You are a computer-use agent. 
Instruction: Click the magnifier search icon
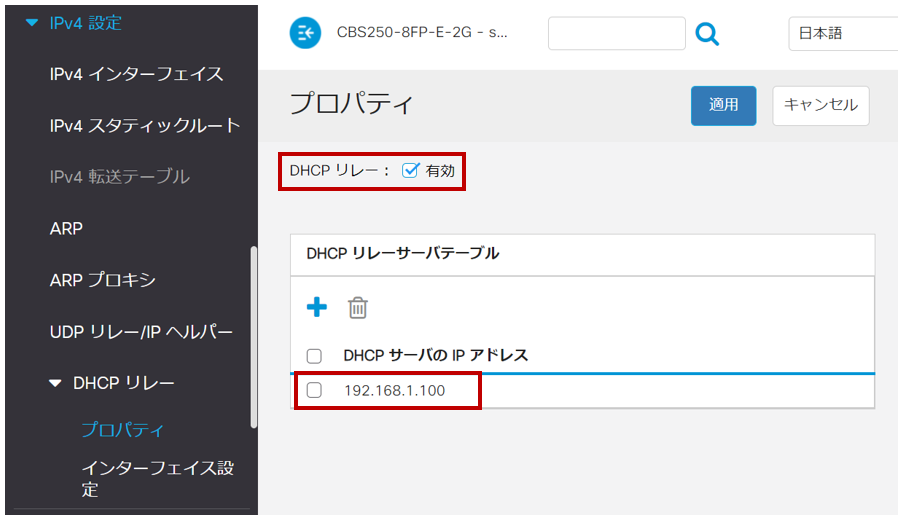[707, 34]
